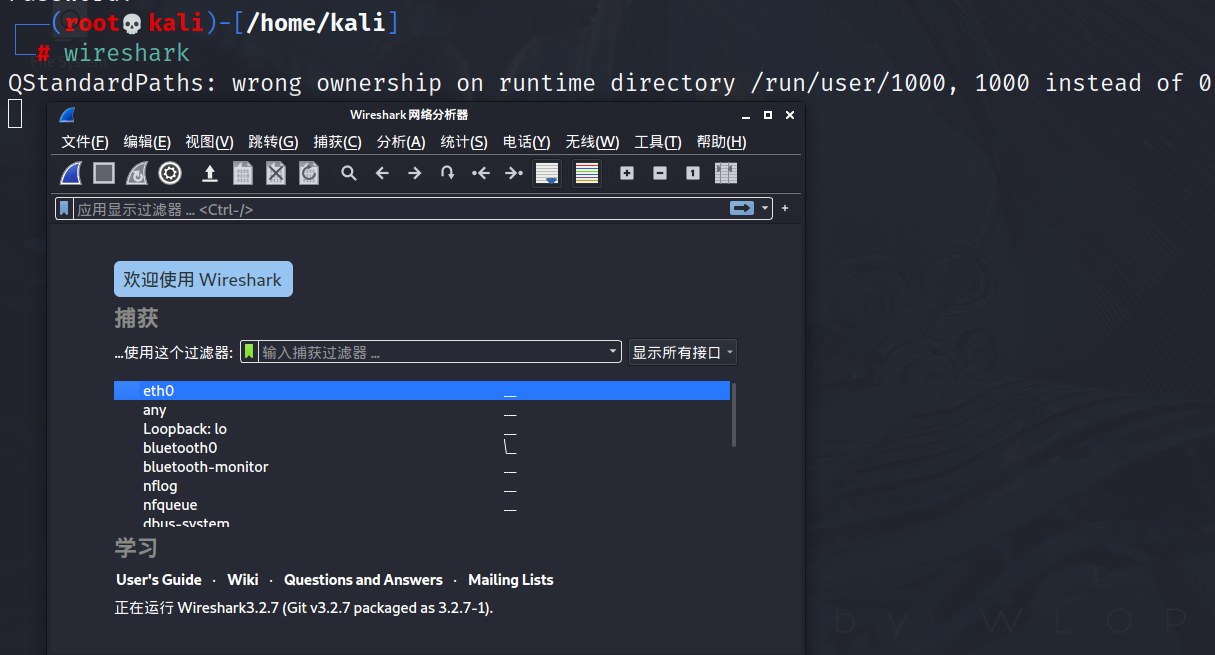Image resolution: width=1215 pixels, height=655 pixels.
Task: Go forward in packet history arrow
Action: click(x=415, y=174)
